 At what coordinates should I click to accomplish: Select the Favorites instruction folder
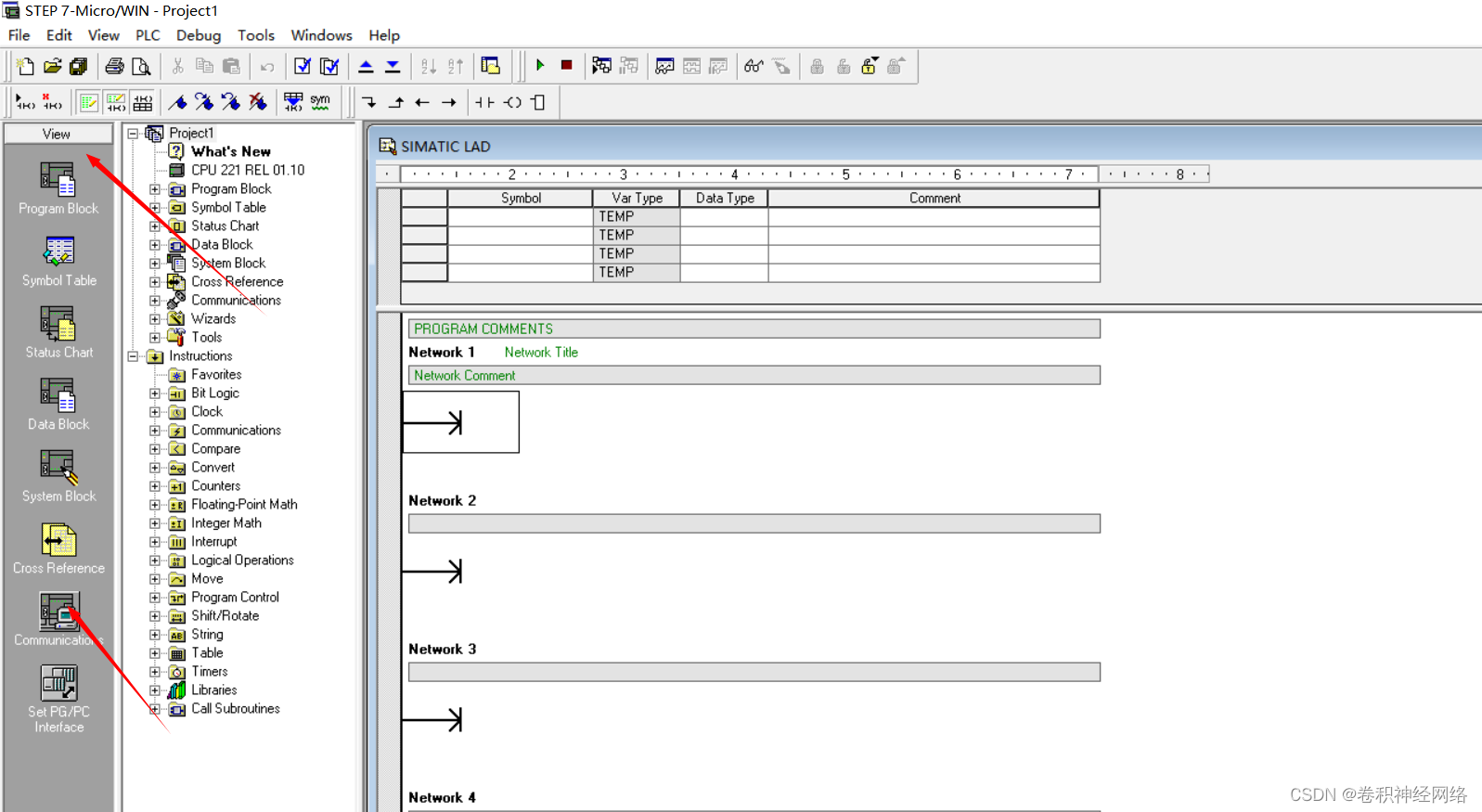[216, 375]
